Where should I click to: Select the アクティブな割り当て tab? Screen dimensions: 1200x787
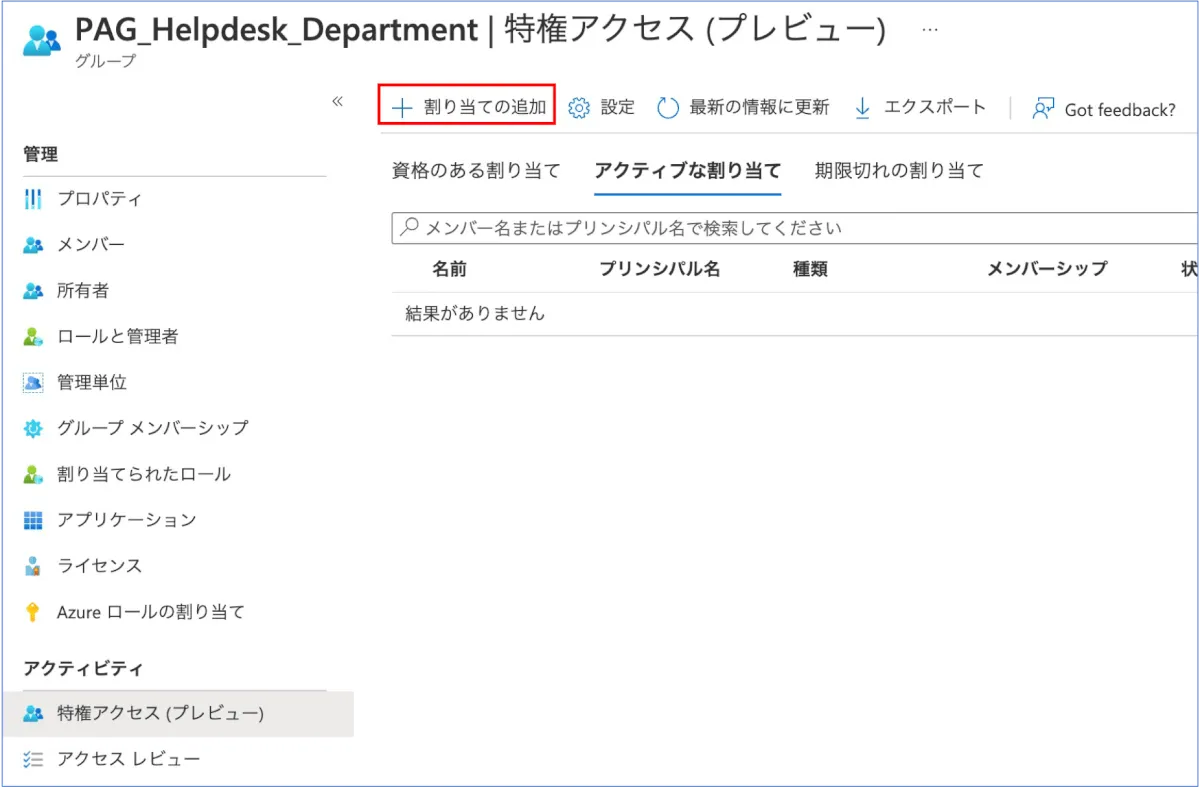687,170
